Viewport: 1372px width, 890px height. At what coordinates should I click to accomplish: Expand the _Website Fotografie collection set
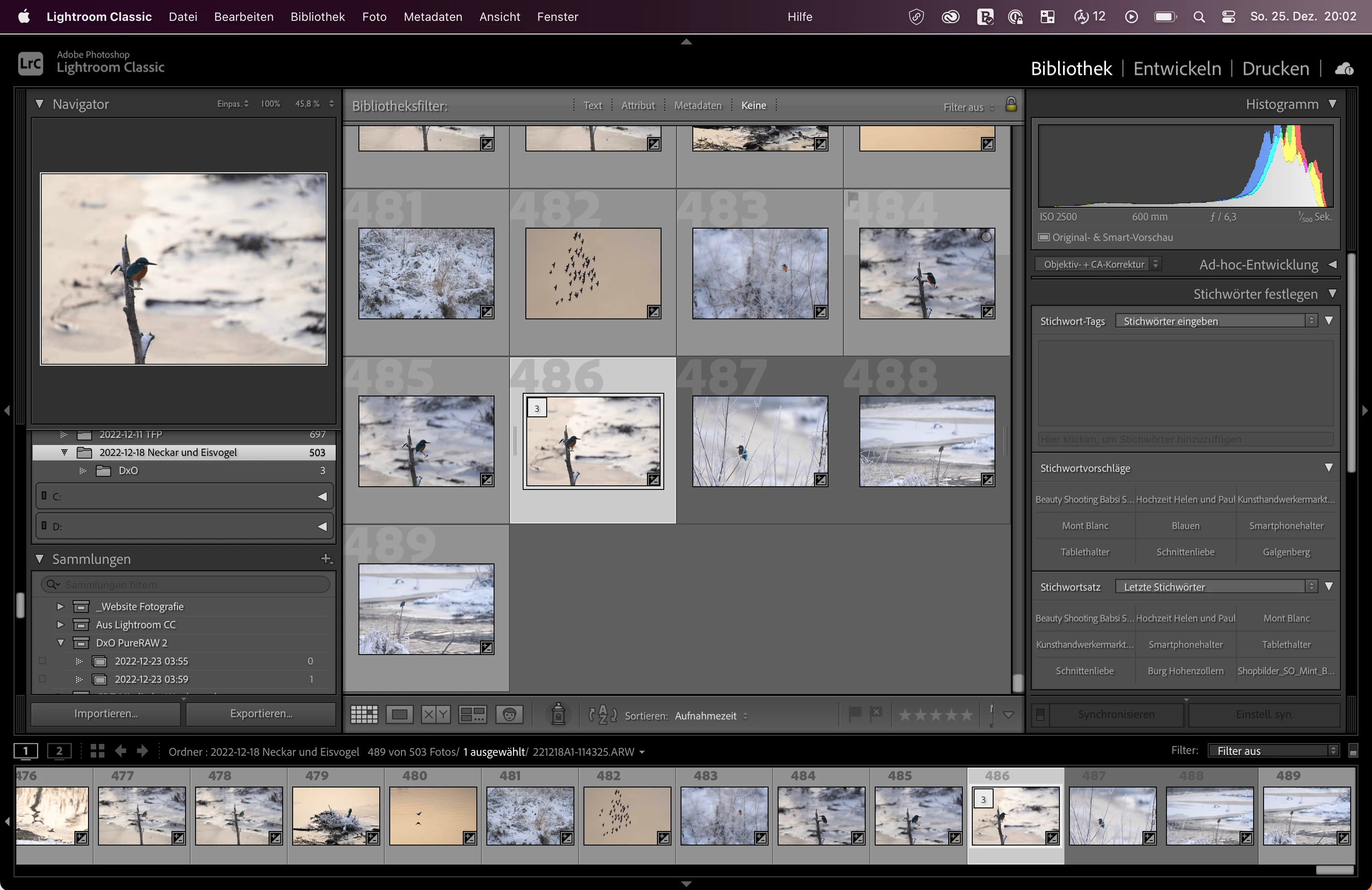tap(60, 606)
